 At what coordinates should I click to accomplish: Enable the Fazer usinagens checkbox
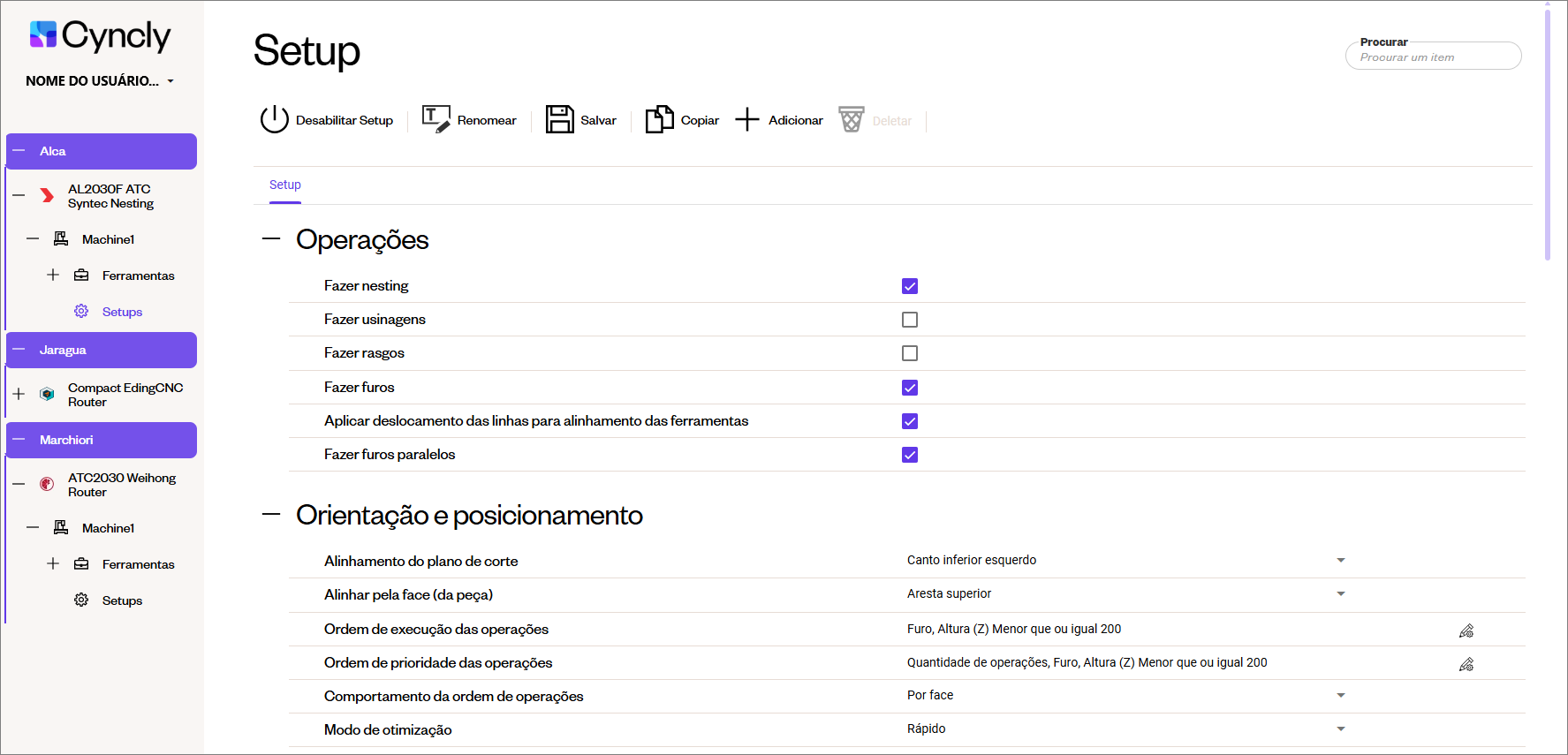910,320
